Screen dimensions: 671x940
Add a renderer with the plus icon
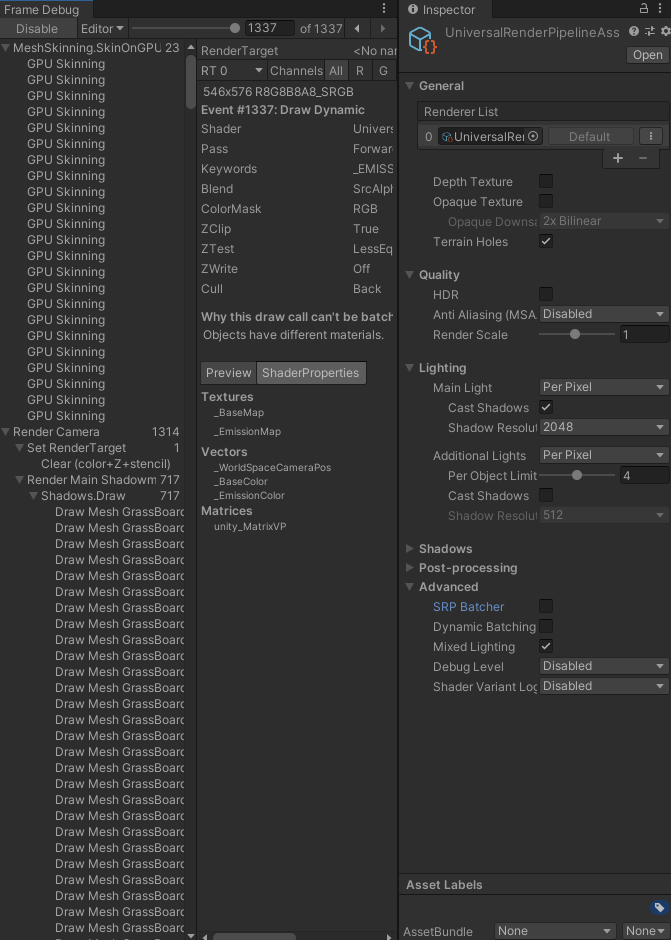(618, 158)
